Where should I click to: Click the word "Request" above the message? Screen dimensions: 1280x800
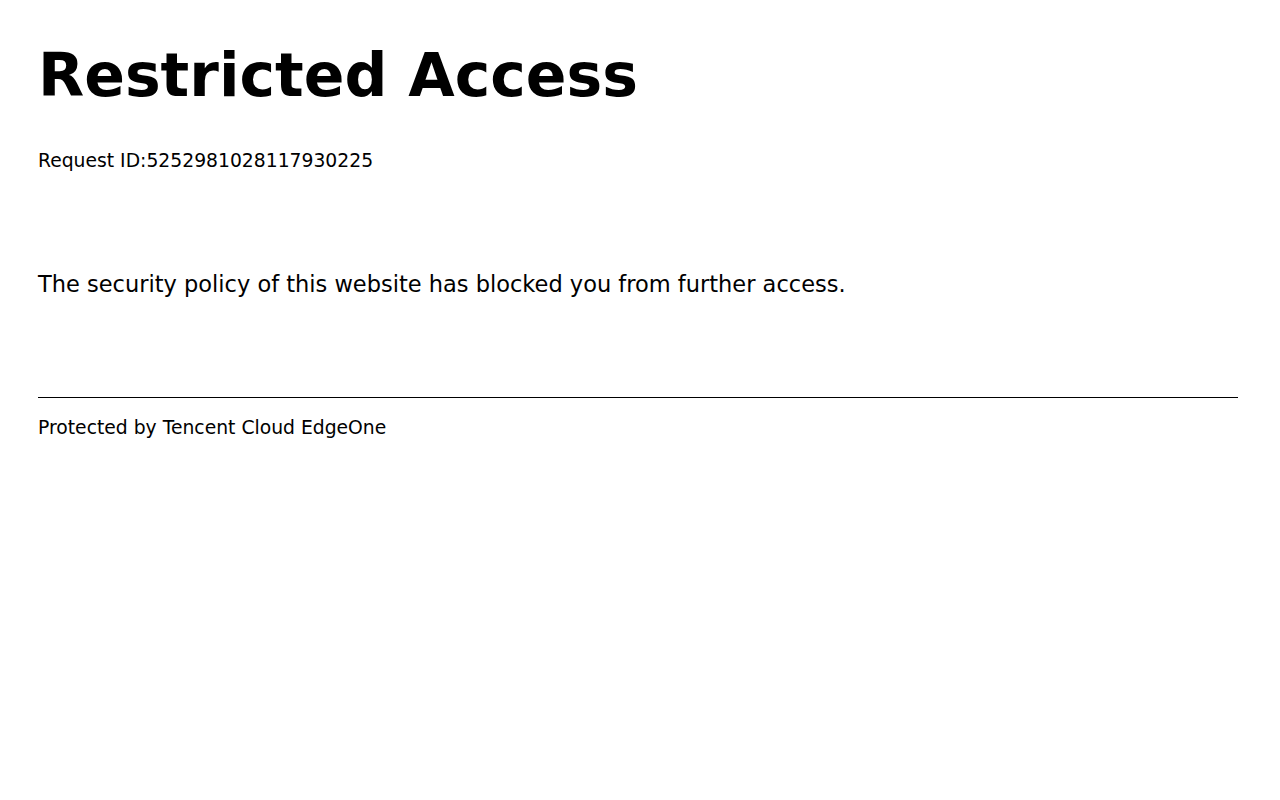coord(75,161)
